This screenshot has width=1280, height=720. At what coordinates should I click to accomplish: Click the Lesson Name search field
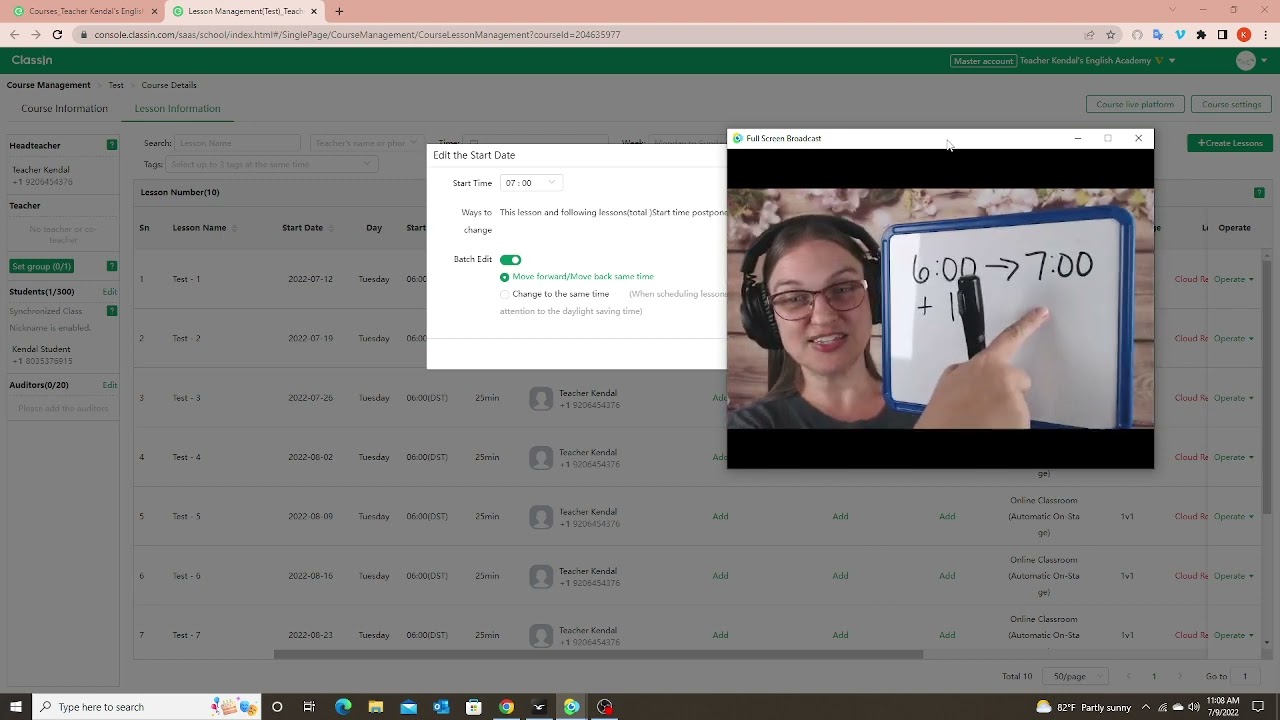coord(237,143)
